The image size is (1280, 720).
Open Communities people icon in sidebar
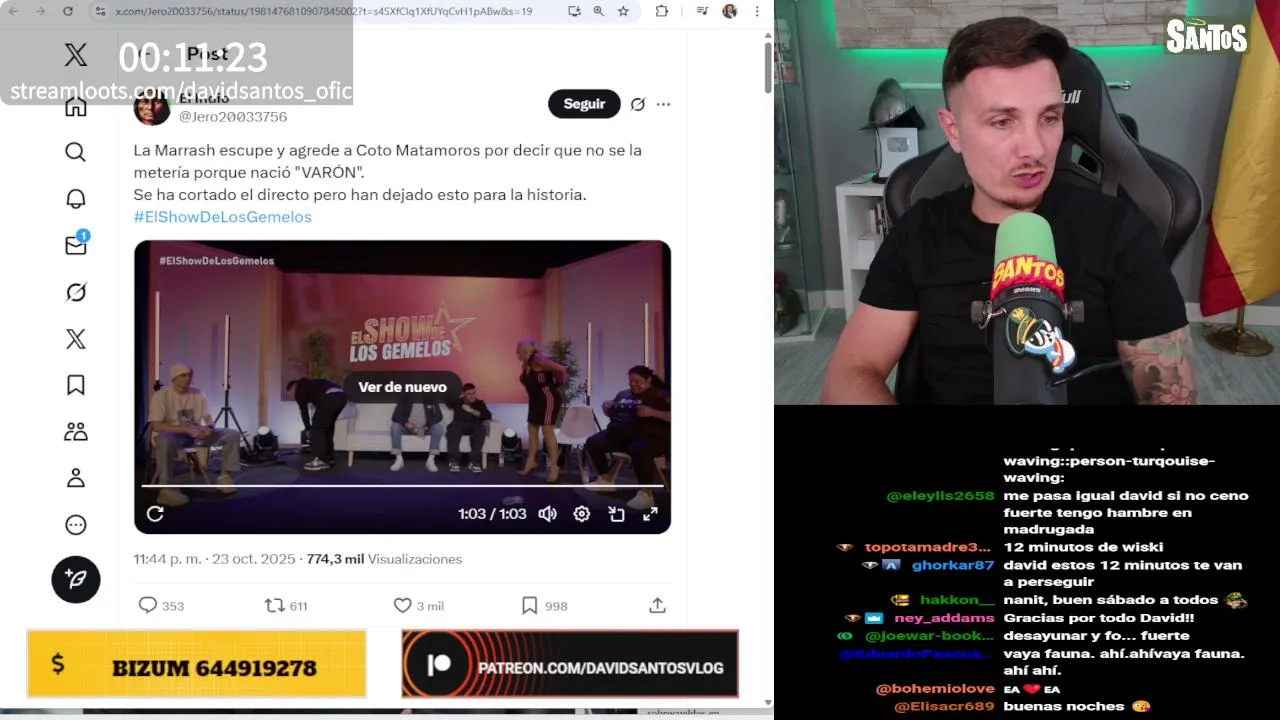pos(75,432)
